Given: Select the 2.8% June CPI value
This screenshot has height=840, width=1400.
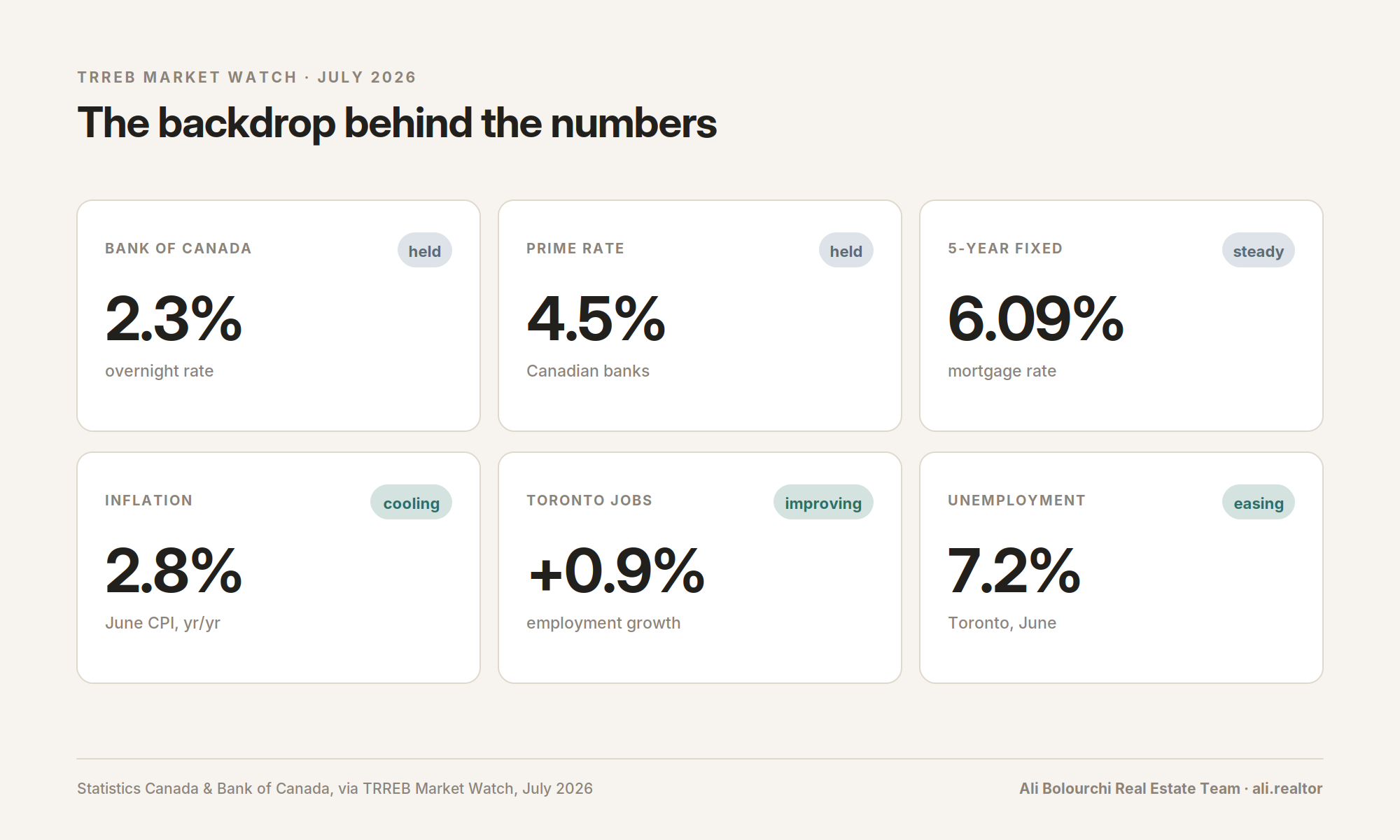Looking at the screenshot, I should tap(174, 571).
